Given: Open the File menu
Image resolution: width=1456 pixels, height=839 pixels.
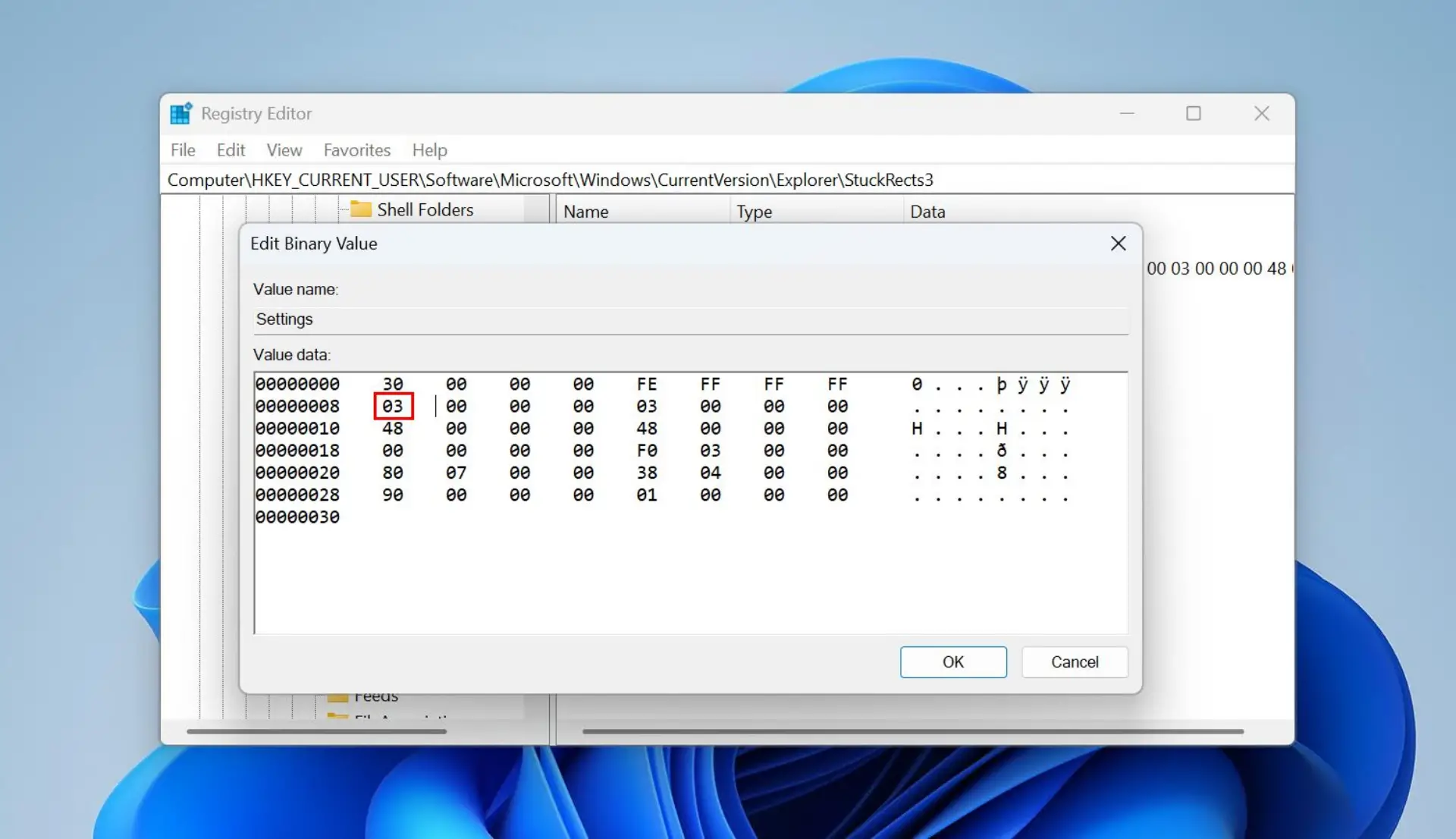Looking at the screenshot, I should [183, 150].
